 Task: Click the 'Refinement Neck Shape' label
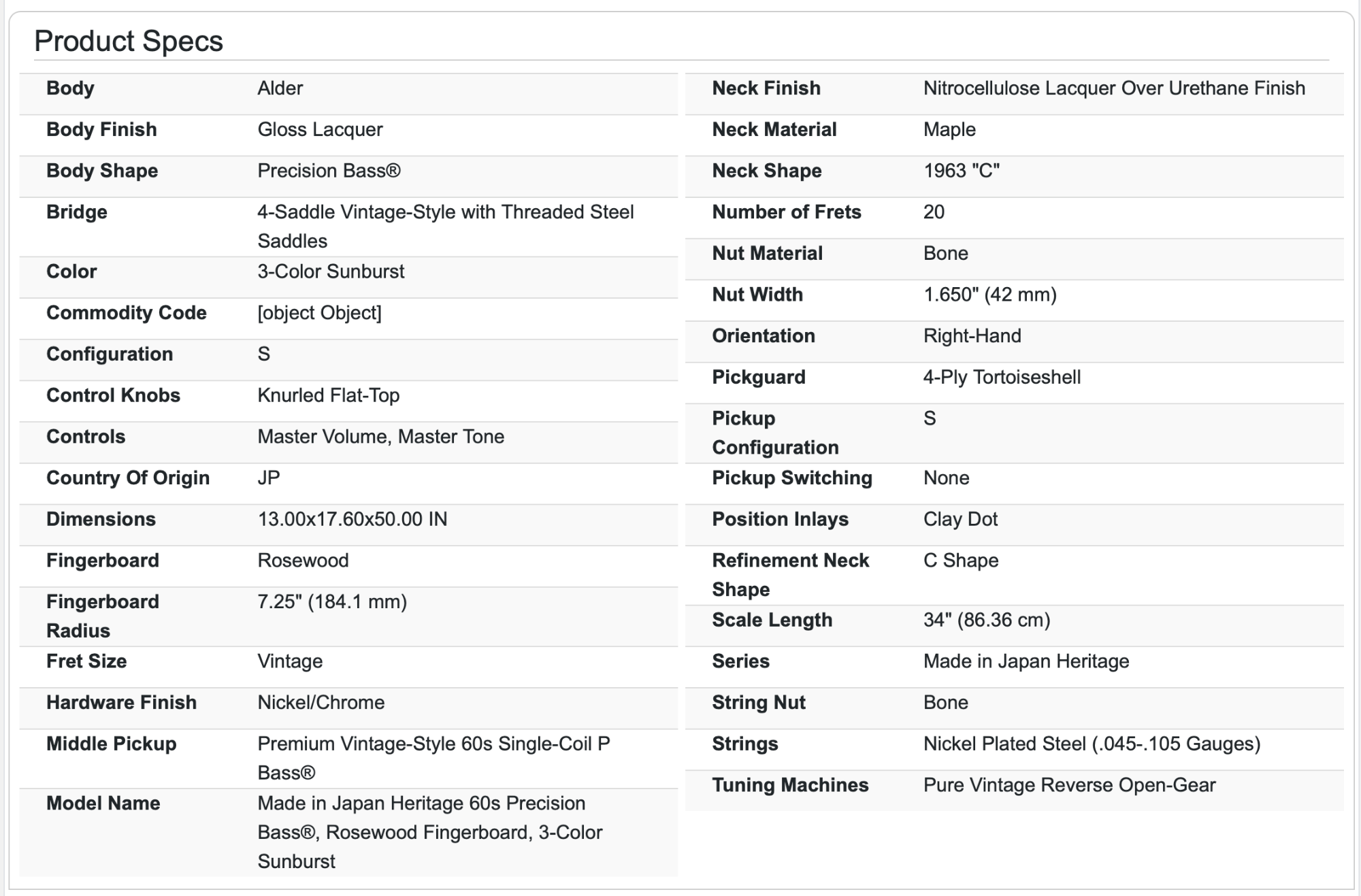click(x=791, y=575)
